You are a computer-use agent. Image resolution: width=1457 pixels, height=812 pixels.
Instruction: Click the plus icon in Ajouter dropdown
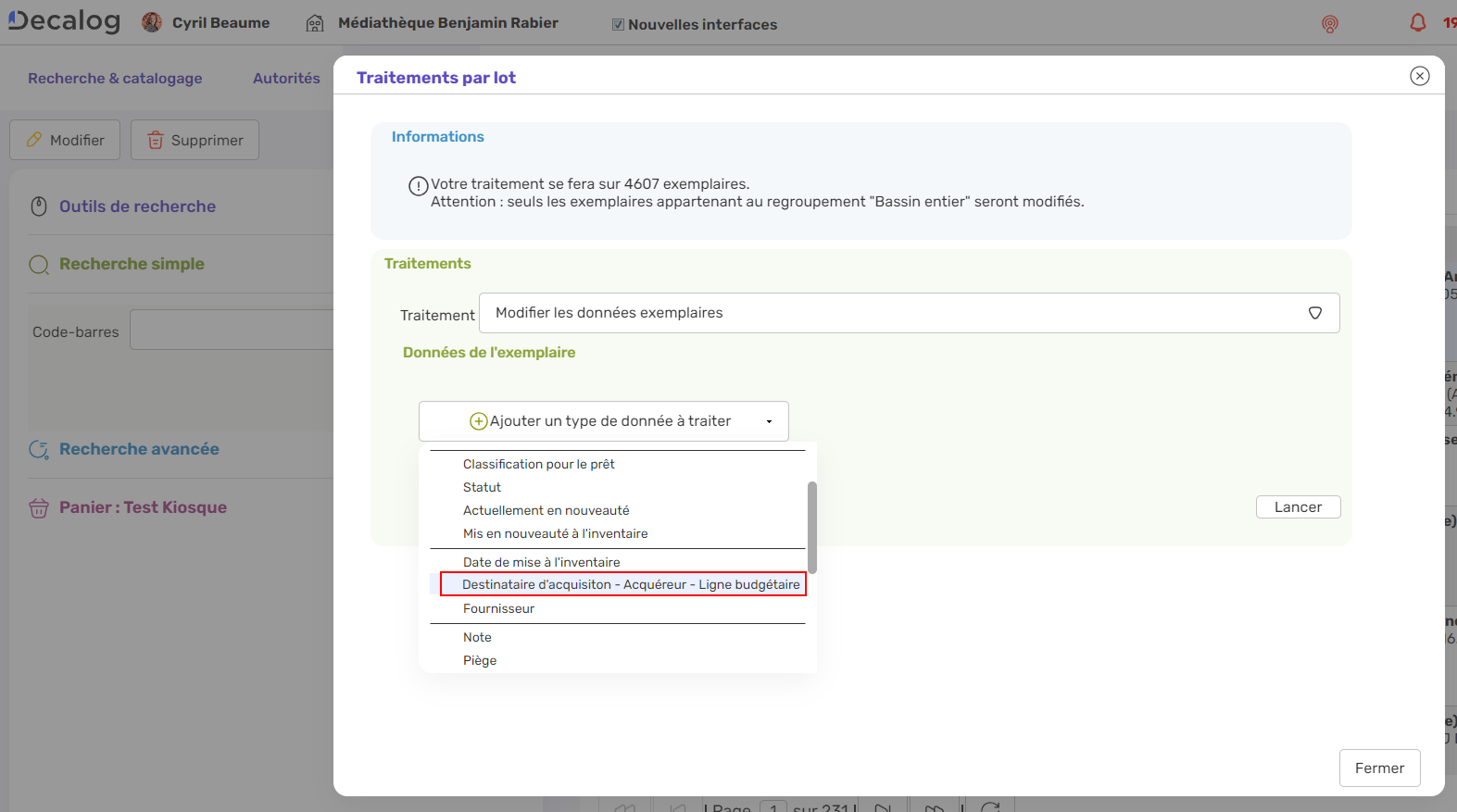478,421
